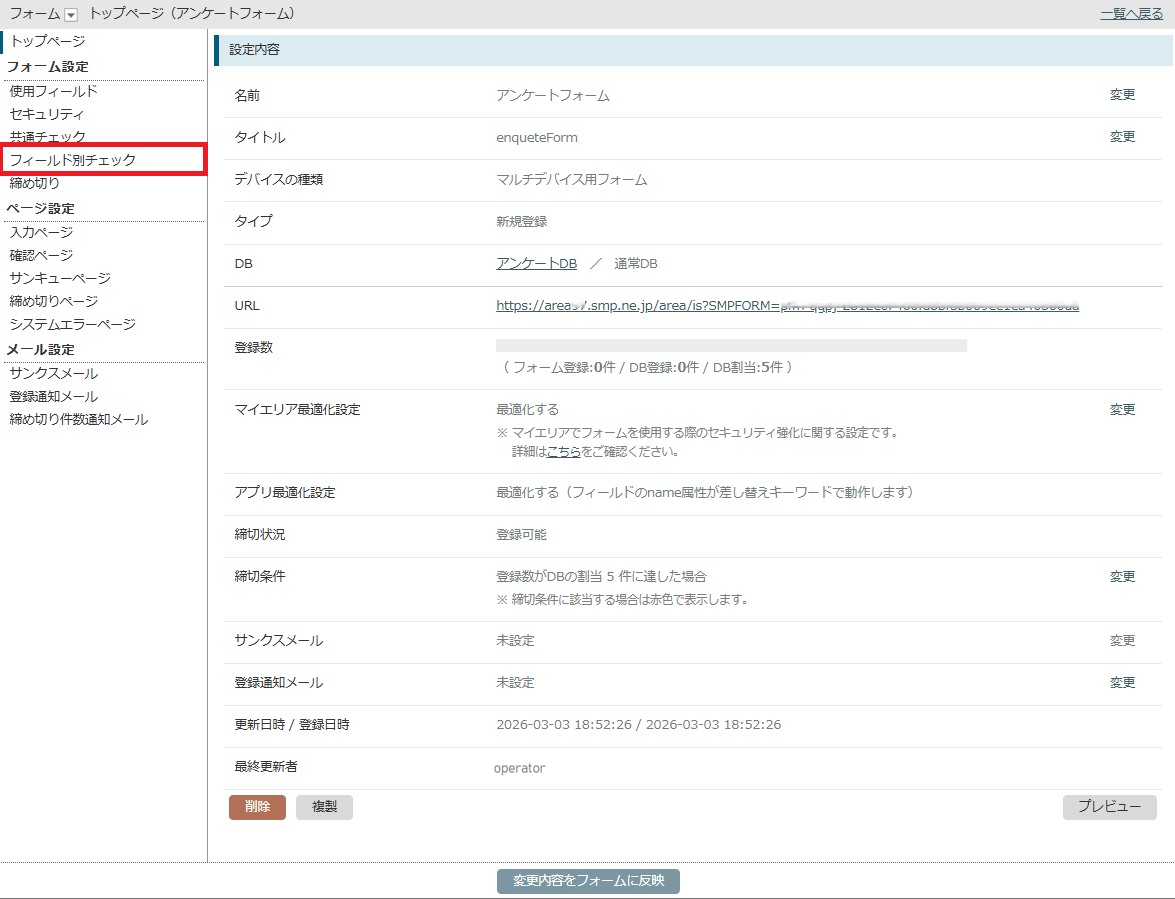The height and width of the screenshot is (899, 1175).
Task: Open the アンケートDB link
Action: (x=536, y=263)
